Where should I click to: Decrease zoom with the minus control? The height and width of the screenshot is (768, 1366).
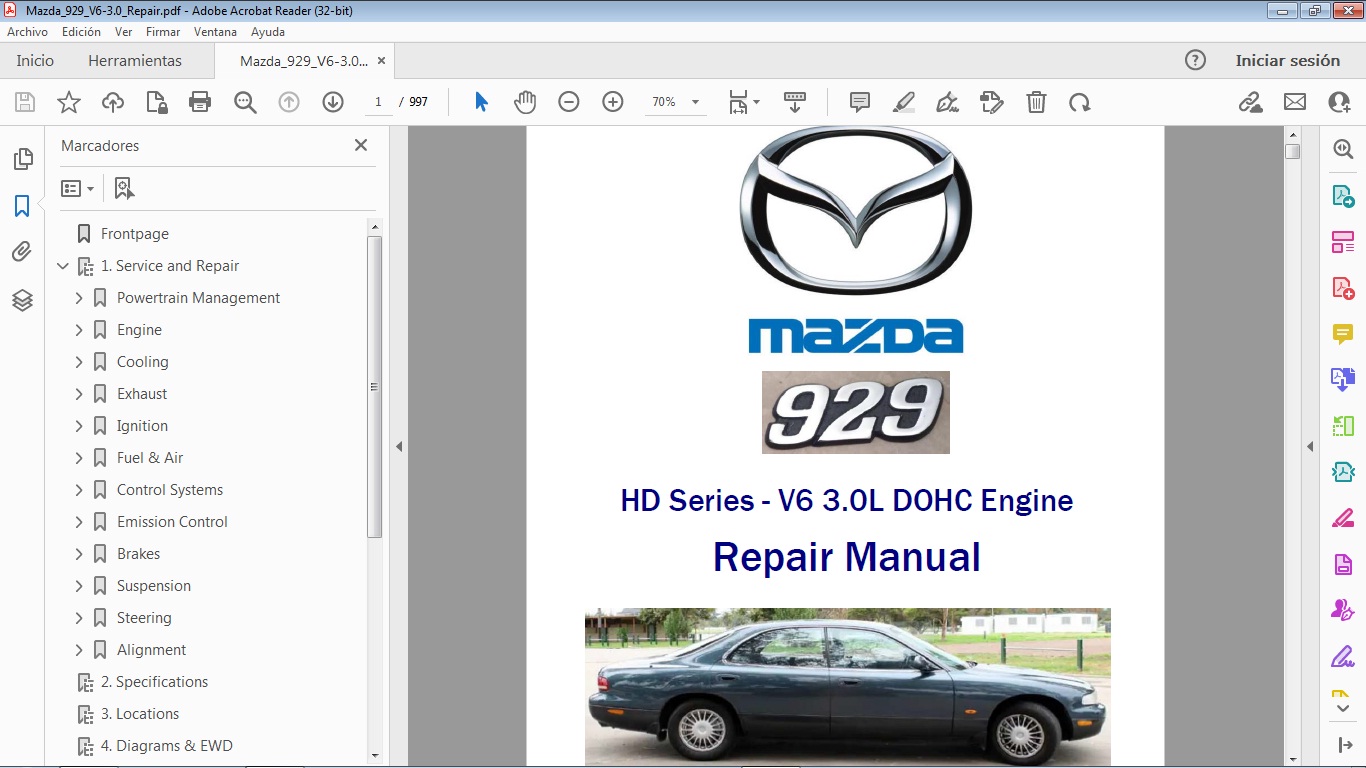568,101
